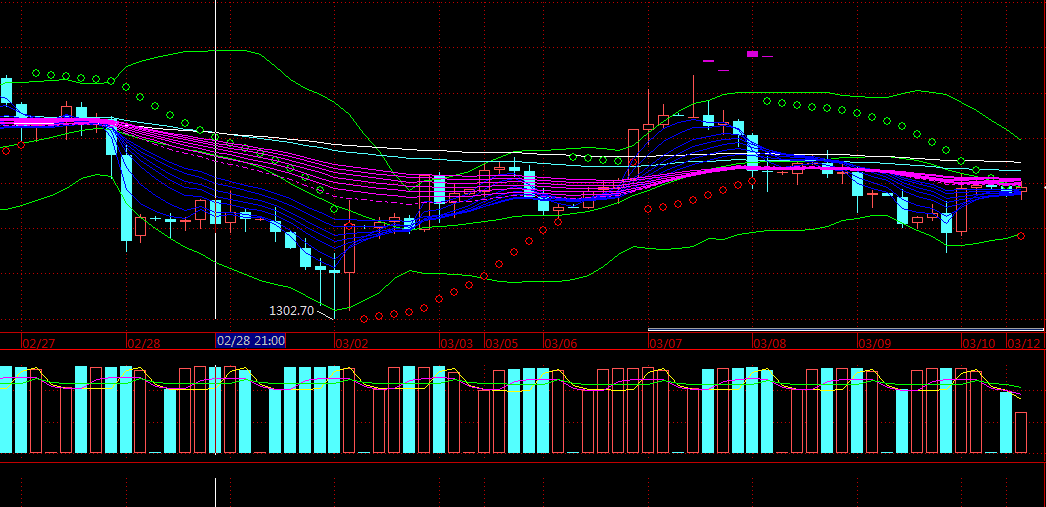Viewport: 1046px width, 507px height.
Task: Click the magenta square marker above the chart
Action: click(x=752, y=54)
